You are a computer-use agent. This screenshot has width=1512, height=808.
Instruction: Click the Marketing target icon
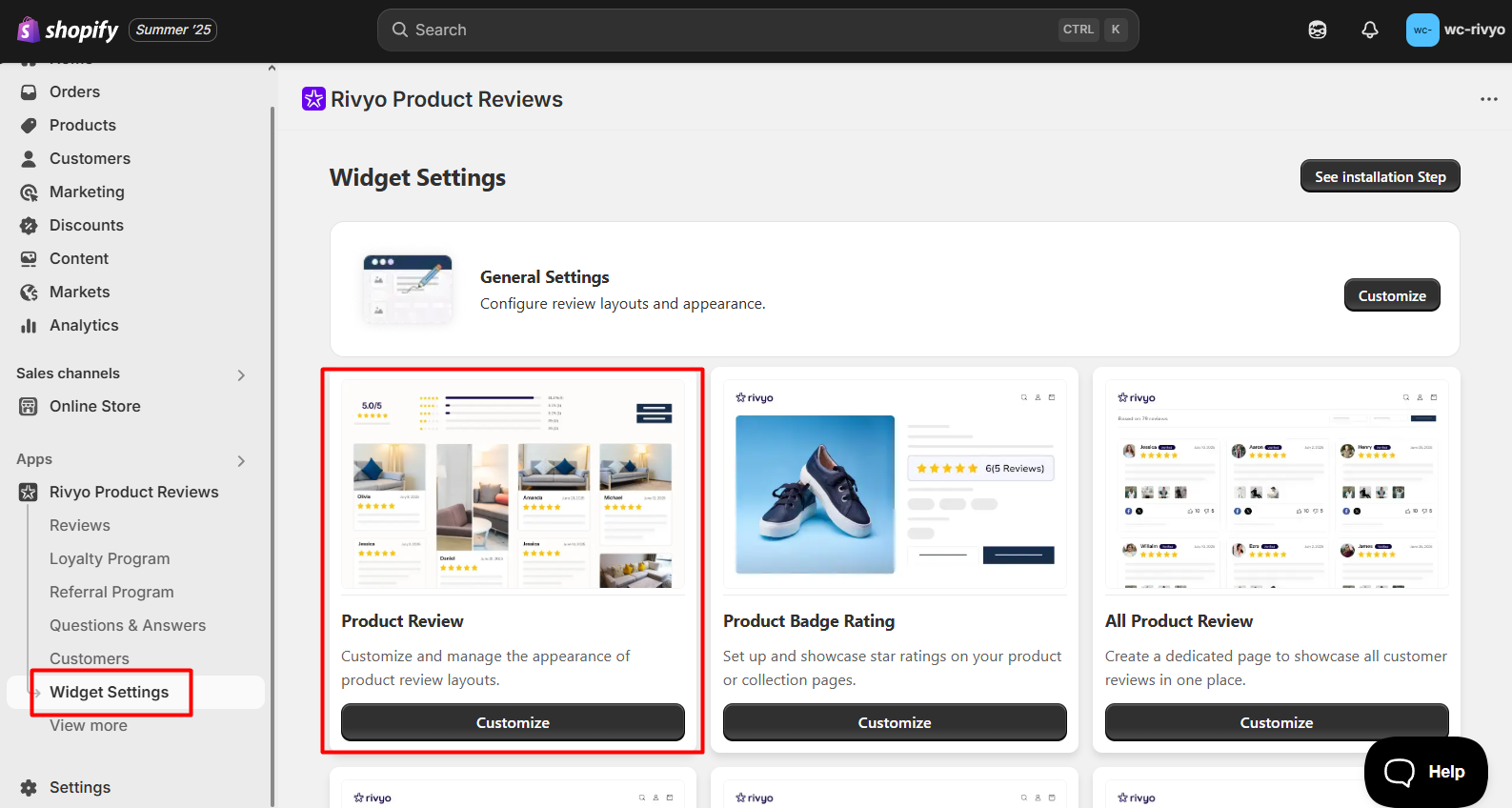click(x=29, y=192)
